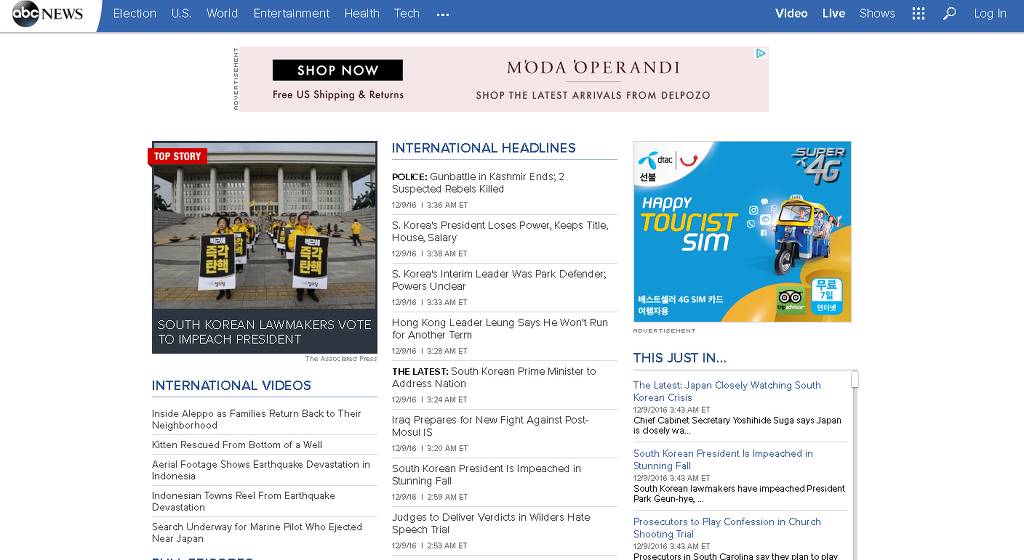Image resolution: width=1024 pixels, height=560 pixels.
Task: Go to the Entertainment section
Action: 291,14
